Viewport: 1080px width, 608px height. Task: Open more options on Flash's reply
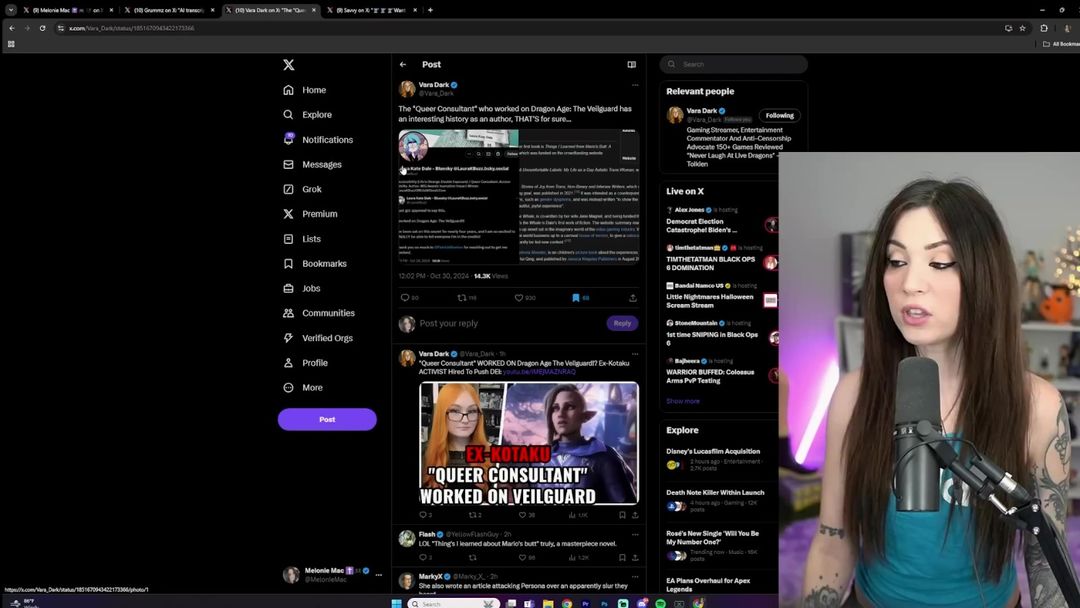click(635, 534)
